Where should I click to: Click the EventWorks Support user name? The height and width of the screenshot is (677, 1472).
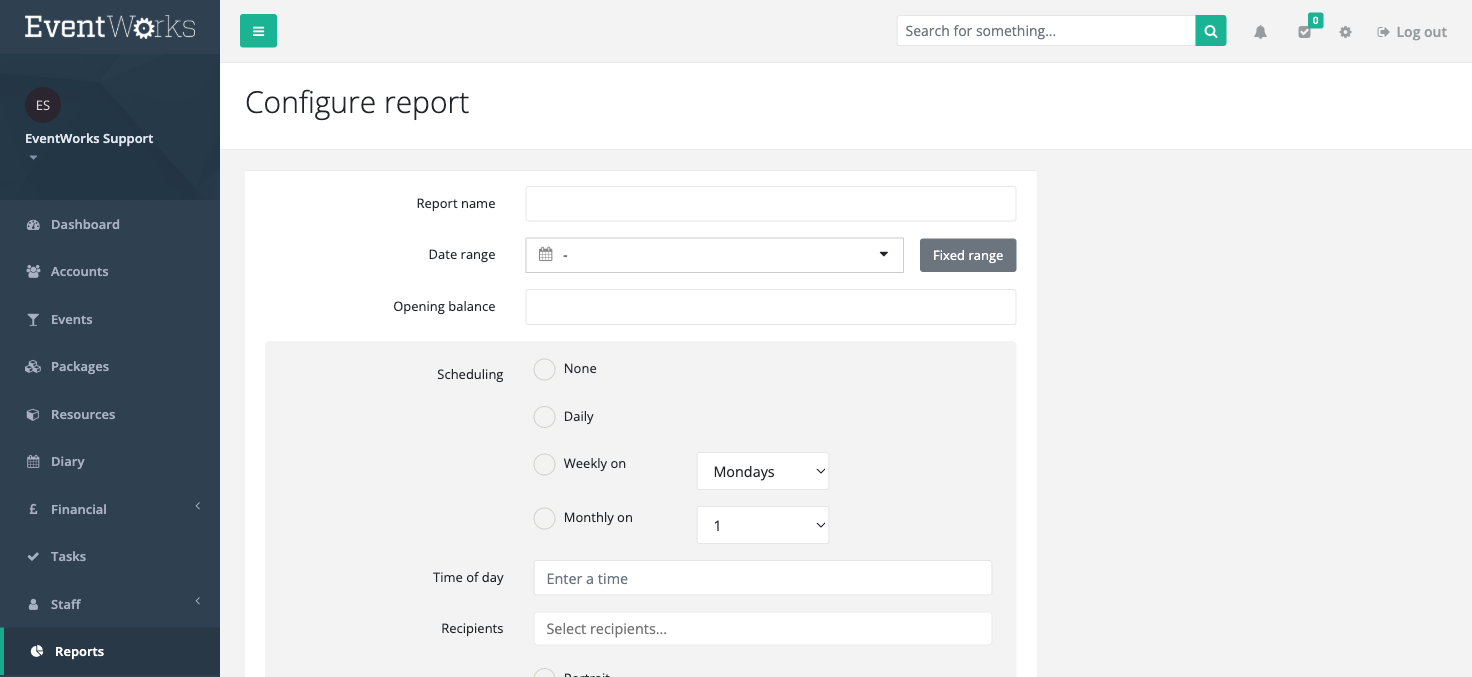89,139
